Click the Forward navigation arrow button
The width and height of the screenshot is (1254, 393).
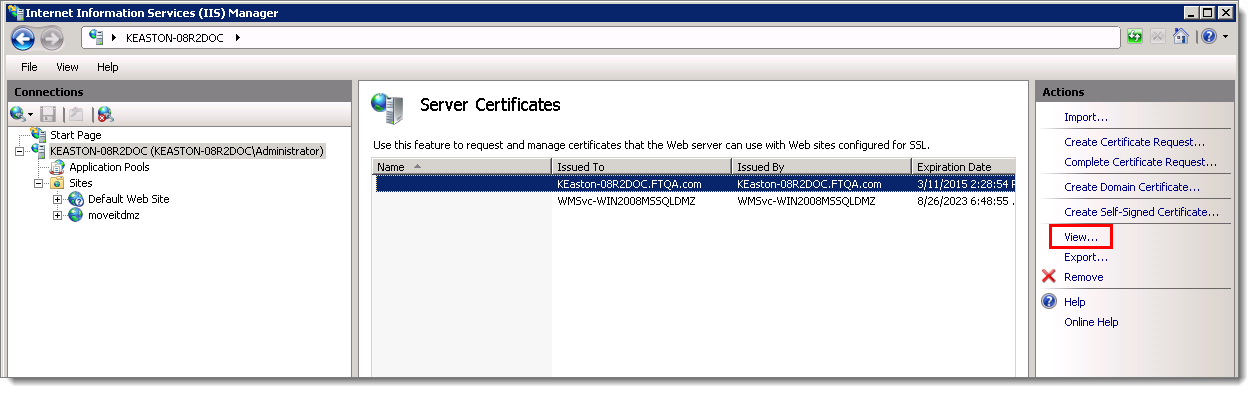(x=52, y=38)
